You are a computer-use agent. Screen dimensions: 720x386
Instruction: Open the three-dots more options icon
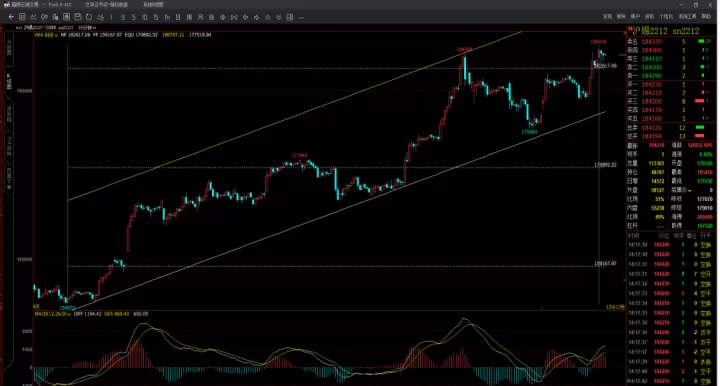click(x=301, y=17)
